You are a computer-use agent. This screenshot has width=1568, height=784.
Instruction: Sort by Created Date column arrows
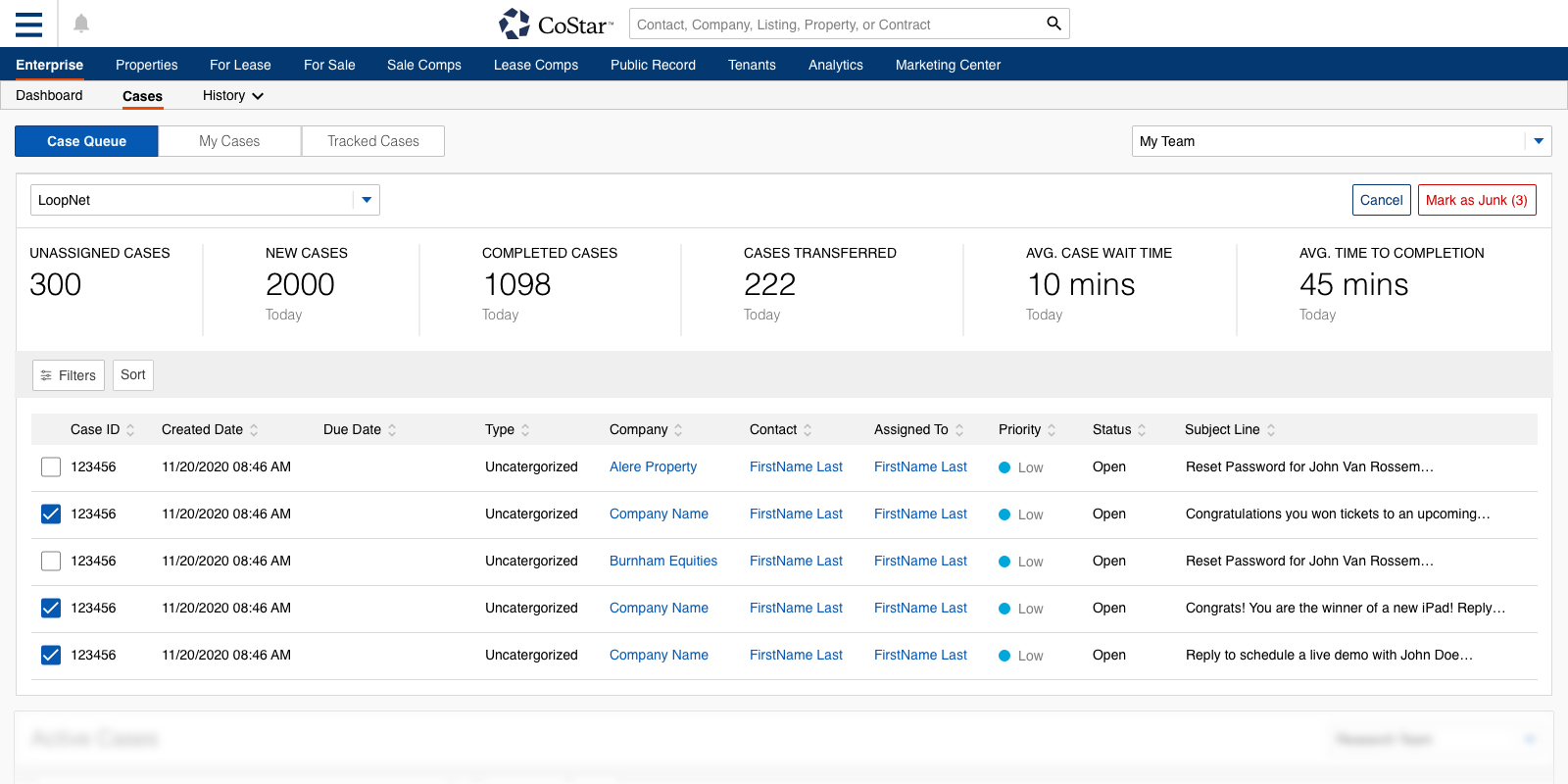(254, 429)
